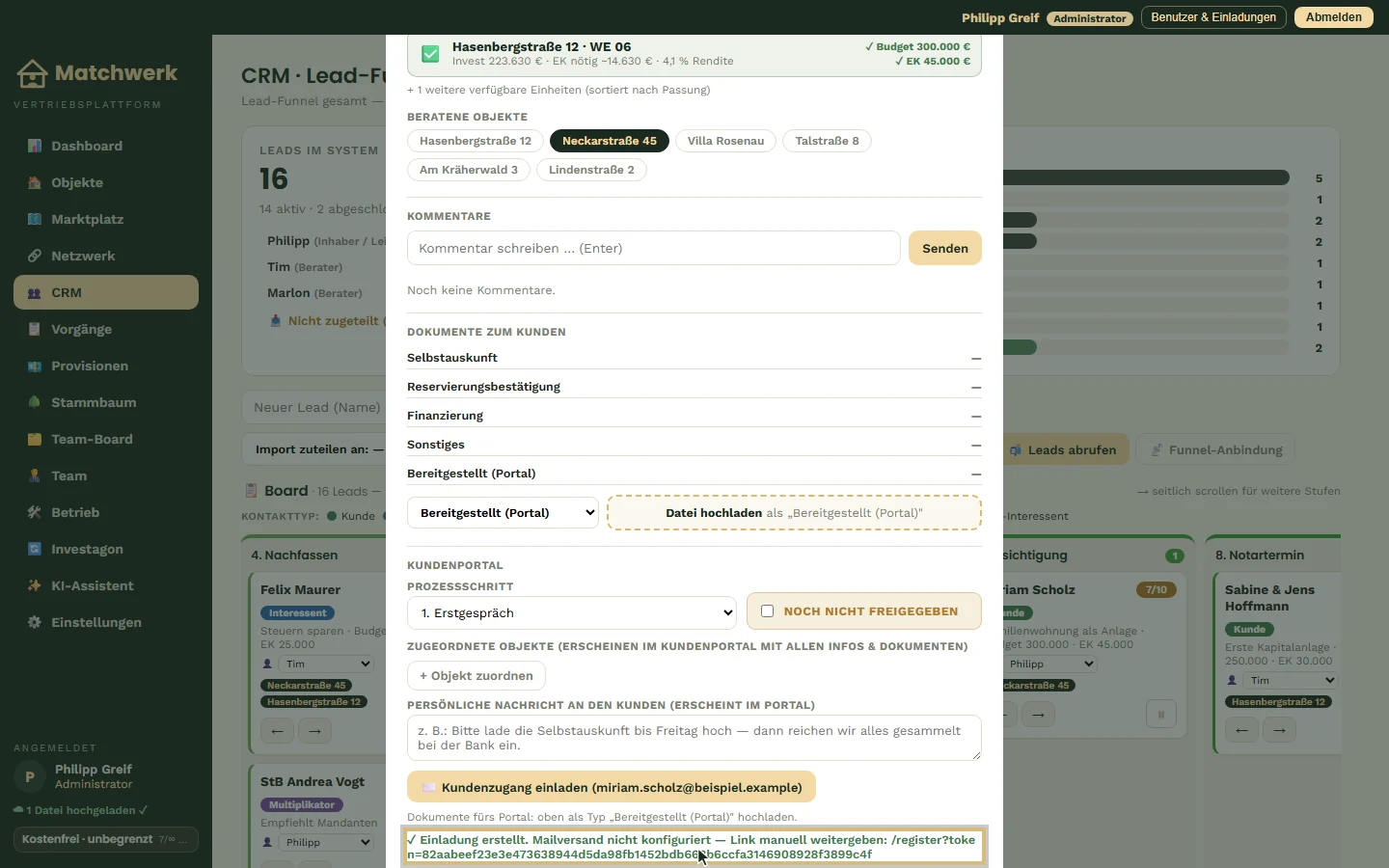1389x868 pixels.
Task: Click the Stammbaum tree icon
Action: coord(35,402)
